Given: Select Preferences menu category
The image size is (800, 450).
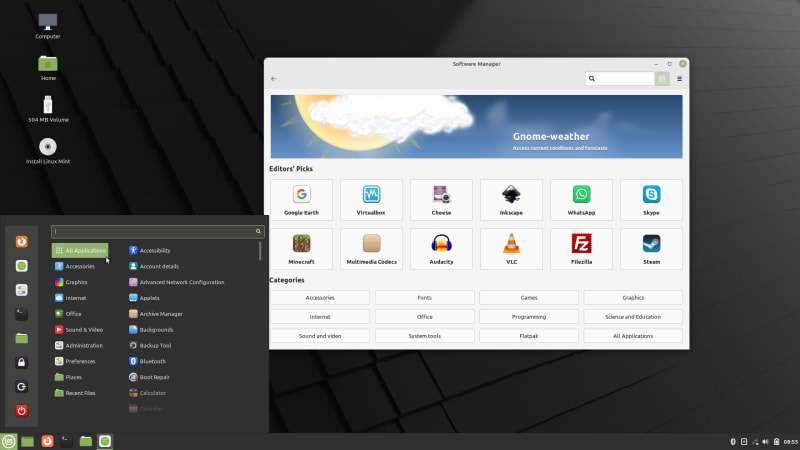Looking at the screenshot, I should point(75,361).
